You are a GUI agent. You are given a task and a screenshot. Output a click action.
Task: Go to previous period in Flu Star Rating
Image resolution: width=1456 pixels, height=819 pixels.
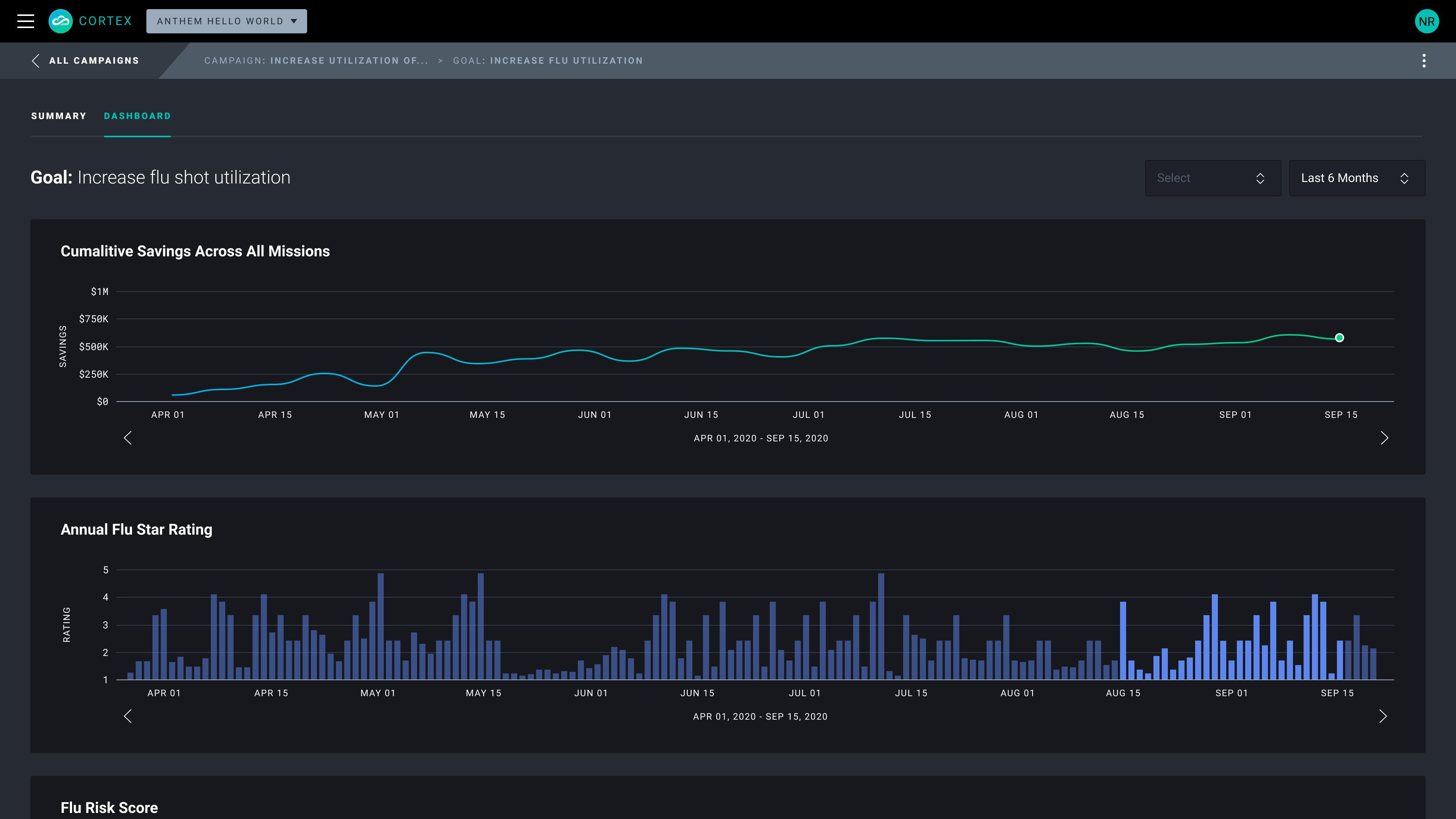pos(128,716)
